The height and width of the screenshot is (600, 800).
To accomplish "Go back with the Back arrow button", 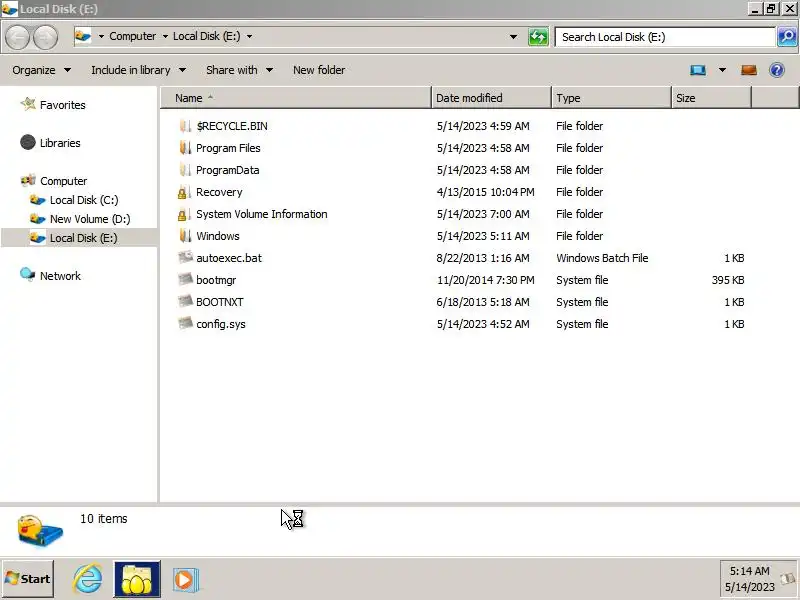I will click(17, 37).
